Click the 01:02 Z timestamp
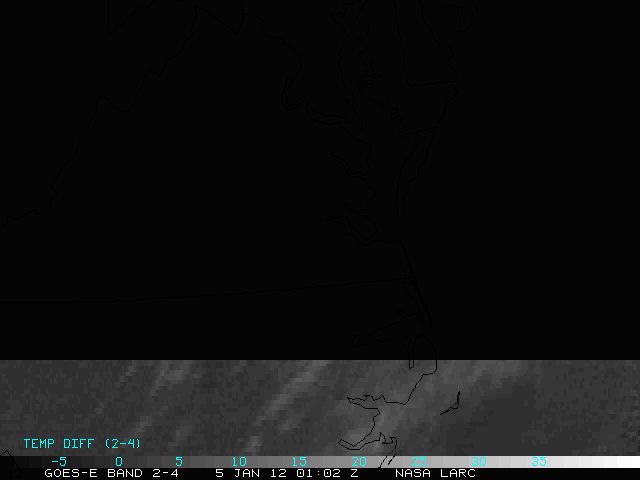This screenshot has width=640, height=480. [x=326, y=473]
